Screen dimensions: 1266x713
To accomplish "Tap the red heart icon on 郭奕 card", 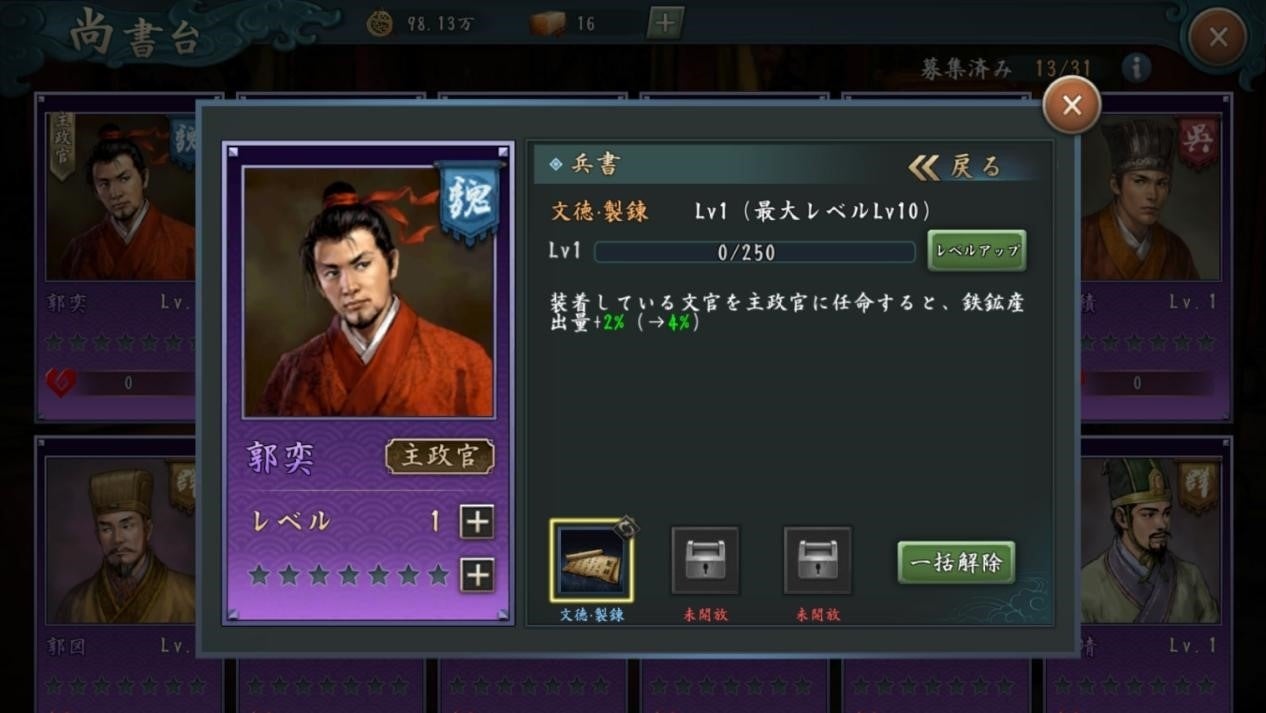I will (x=61, y=382).
